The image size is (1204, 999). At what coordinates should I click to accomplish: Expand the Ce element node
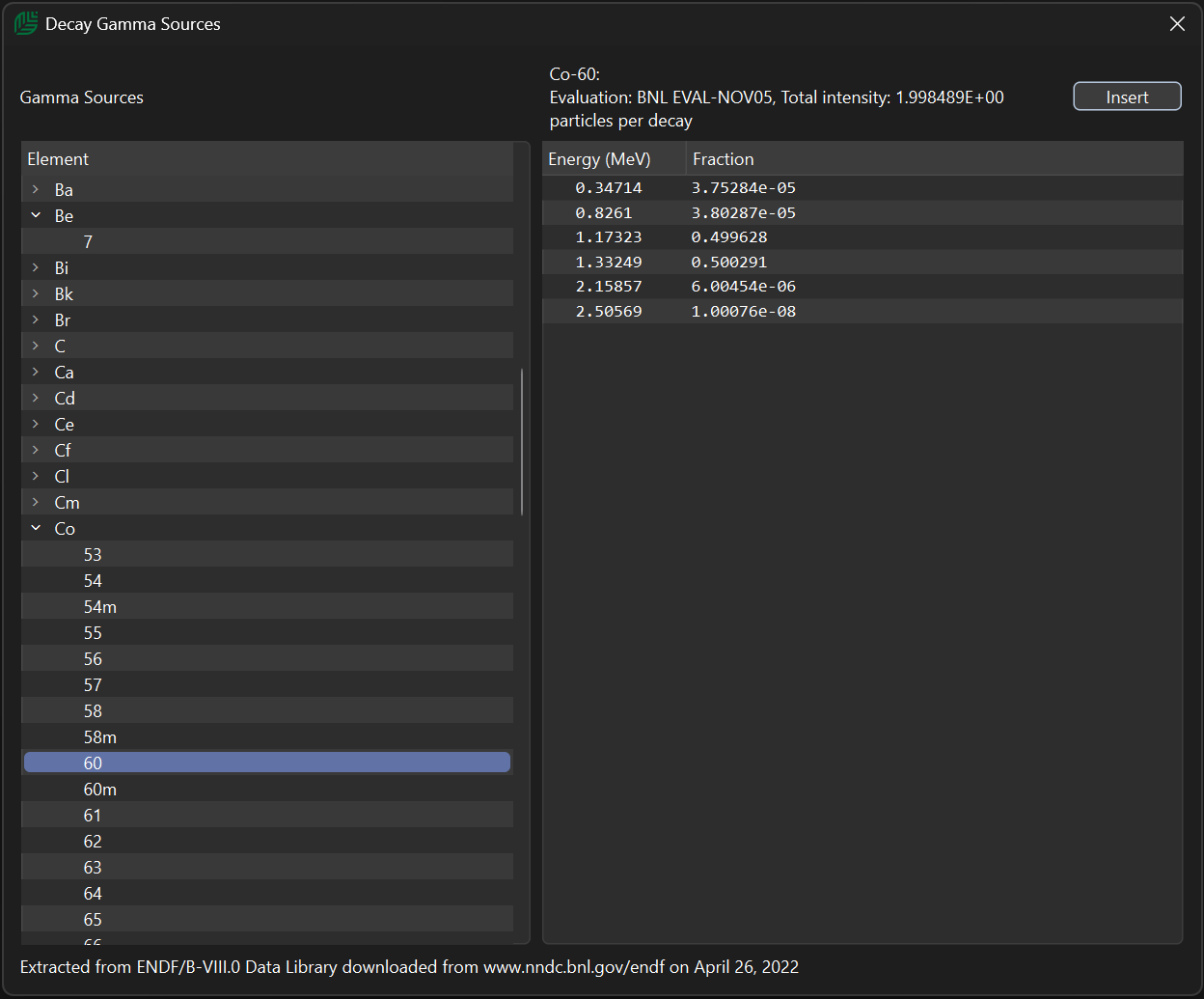tap(36, 424)
